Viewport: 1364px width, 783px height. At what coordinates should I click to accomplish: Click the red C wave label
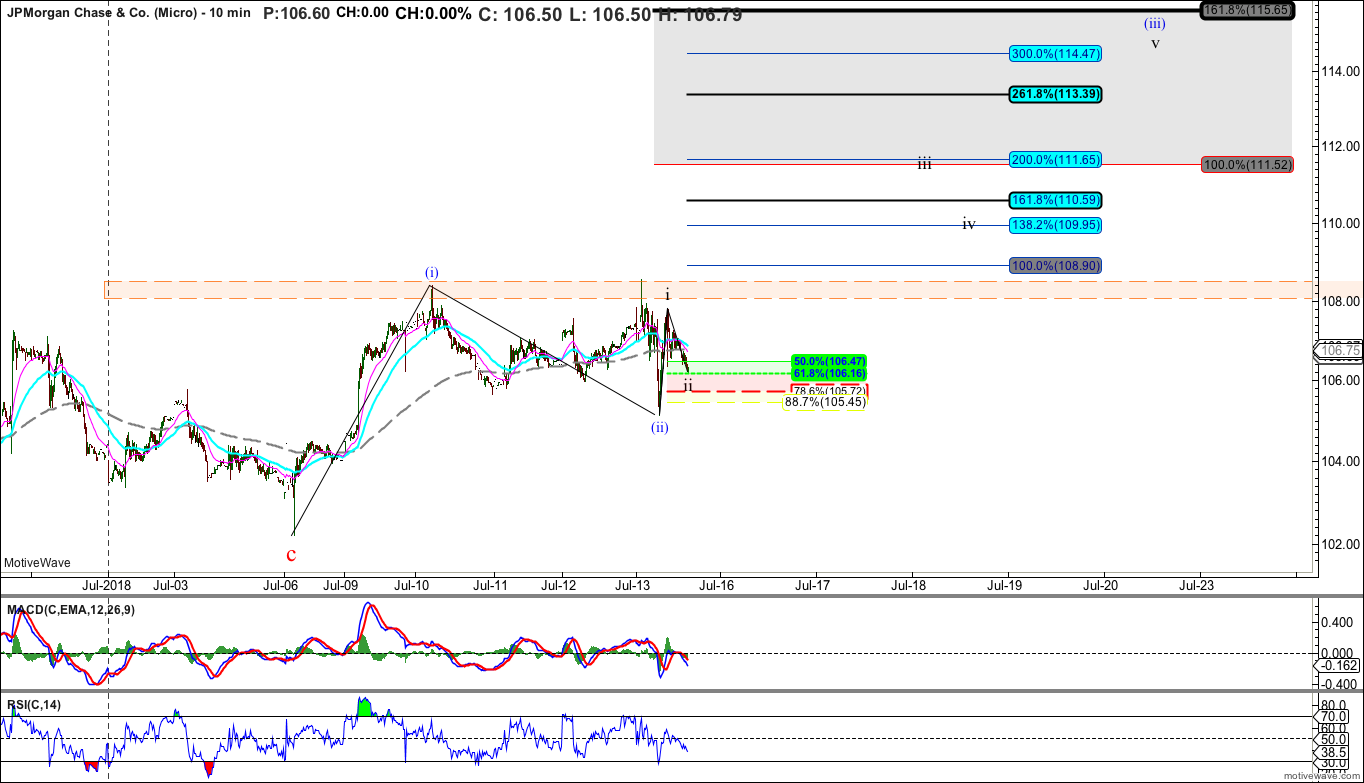pos(291,554)
